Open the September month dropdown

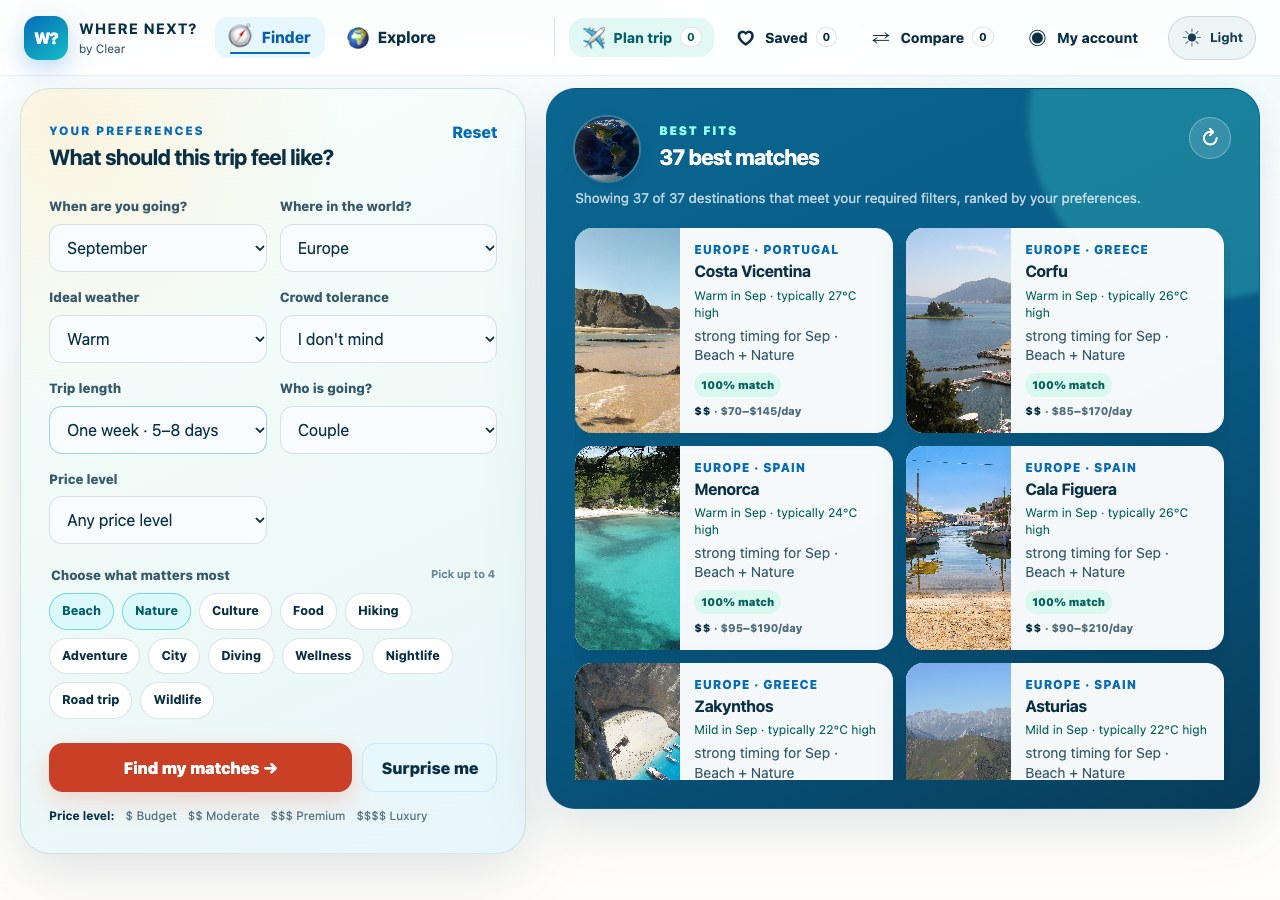click(x=158, y=248)
